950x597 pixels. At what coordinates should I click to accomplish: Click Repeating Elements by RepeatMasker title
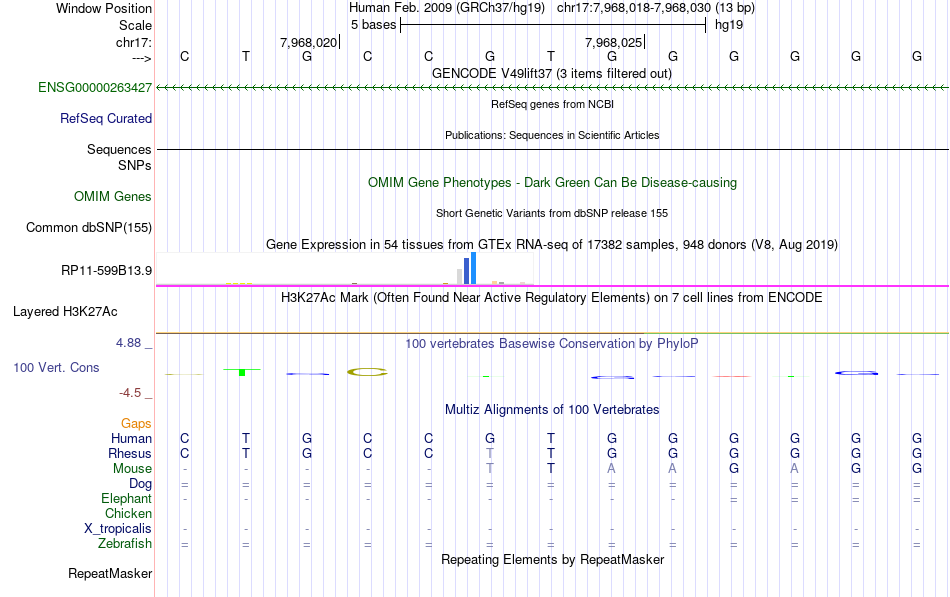click(x=552, y=559)
